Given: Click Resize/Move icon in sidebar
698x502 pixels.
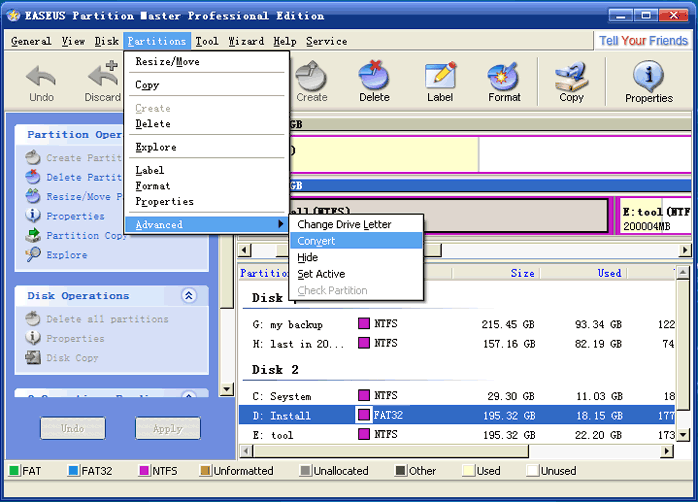Looking at the screenshot, I should tap(33, 196).
